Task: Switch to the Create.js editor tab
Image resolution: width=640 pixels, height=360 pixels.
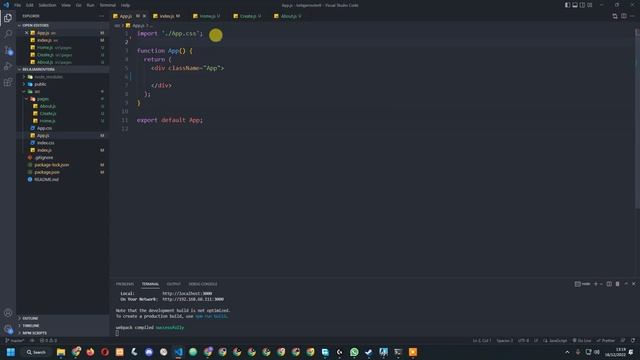Action: [248, 16]
